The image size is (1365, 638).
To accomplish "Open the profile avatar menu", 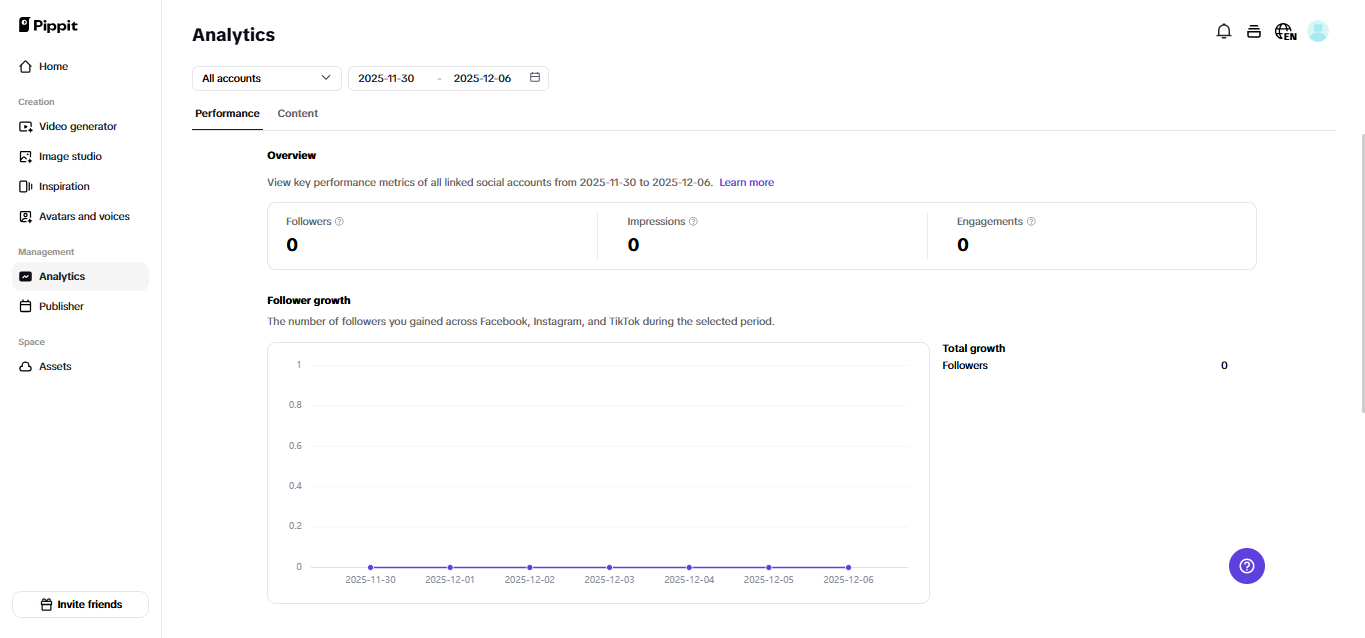I will (1317, 31).
